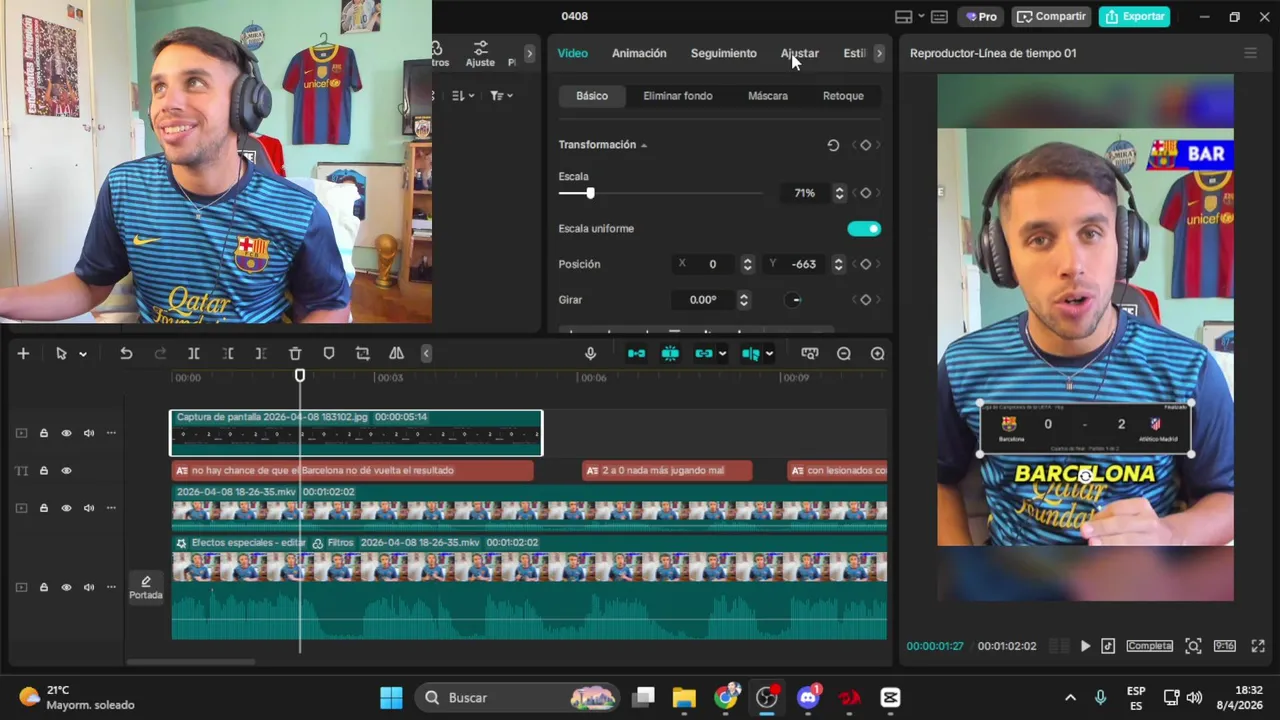Click the Pro upgrade button
This screenshot has width=1280, height=720.
981,16
